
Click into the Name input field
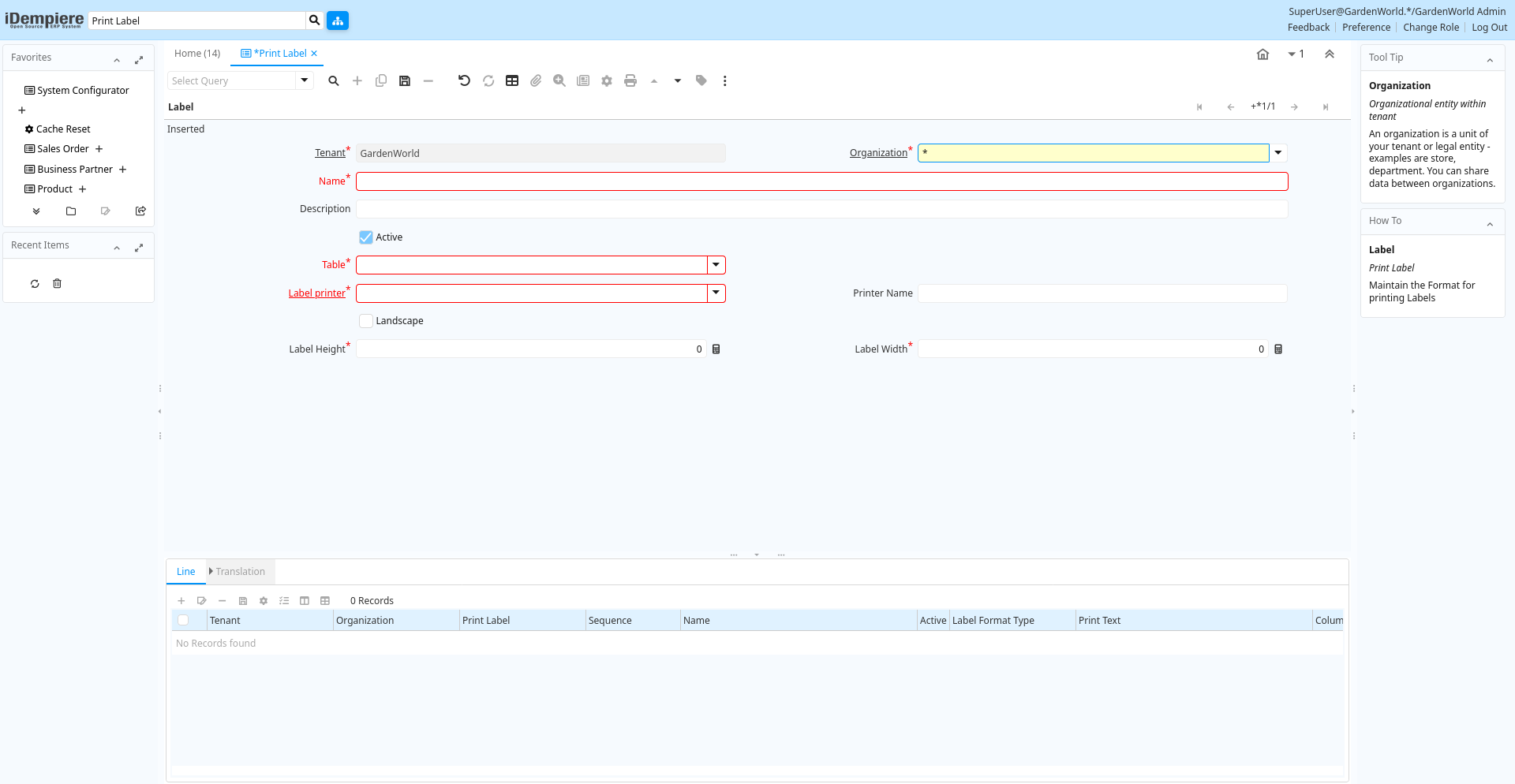pyautogui.click(x=821, y=181)
